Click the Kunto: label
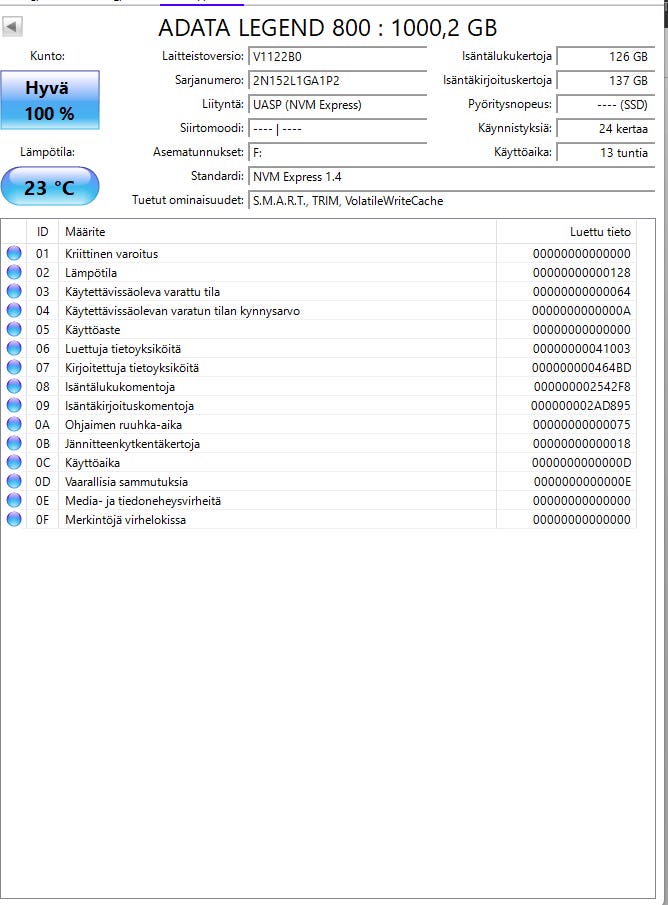Viewport: 668px width, 905px height. coord(47,56)
